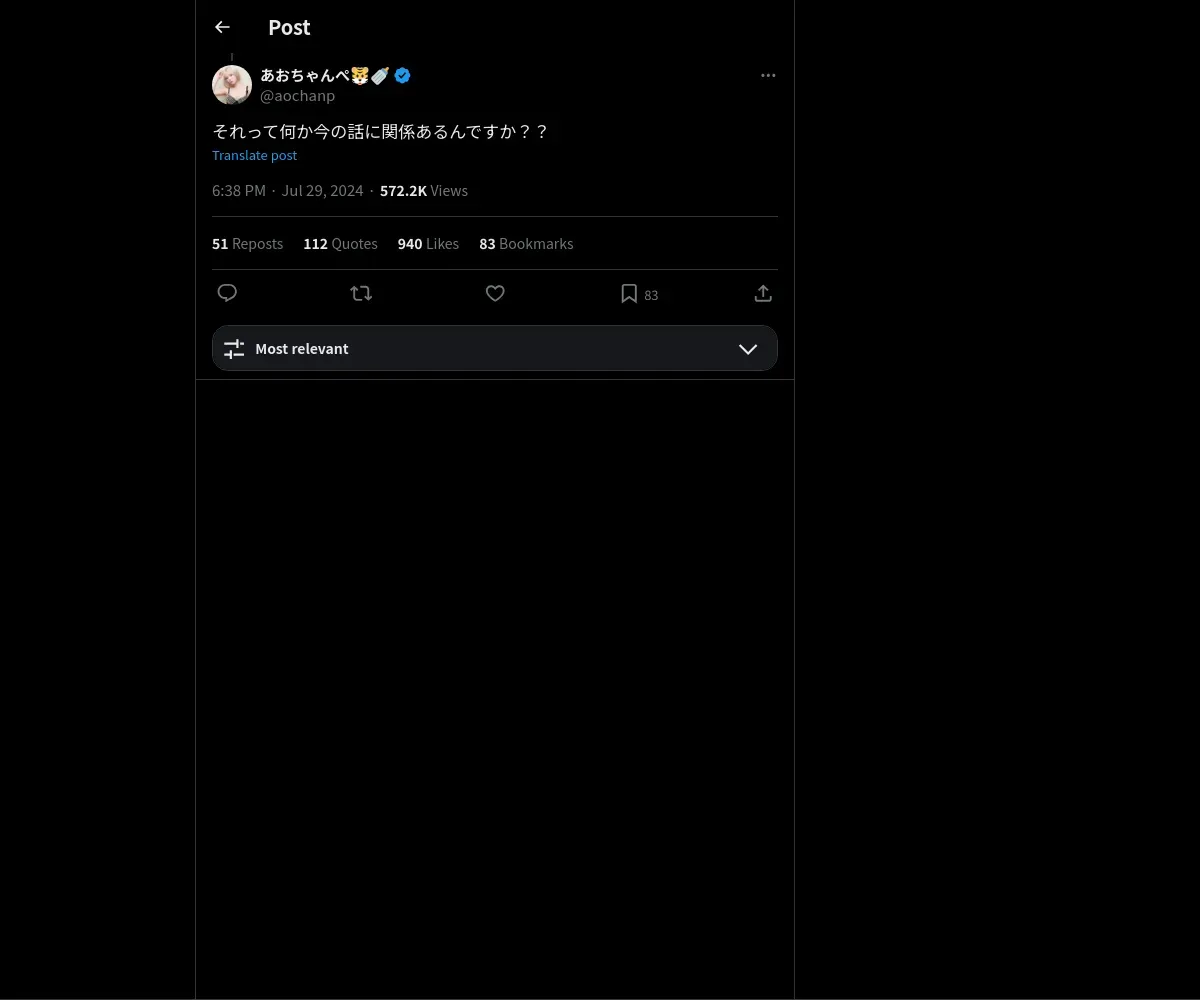View the 51 Reposts list
The height and width of the screenshot is (1000, 1200).
(x=247, y=244)
